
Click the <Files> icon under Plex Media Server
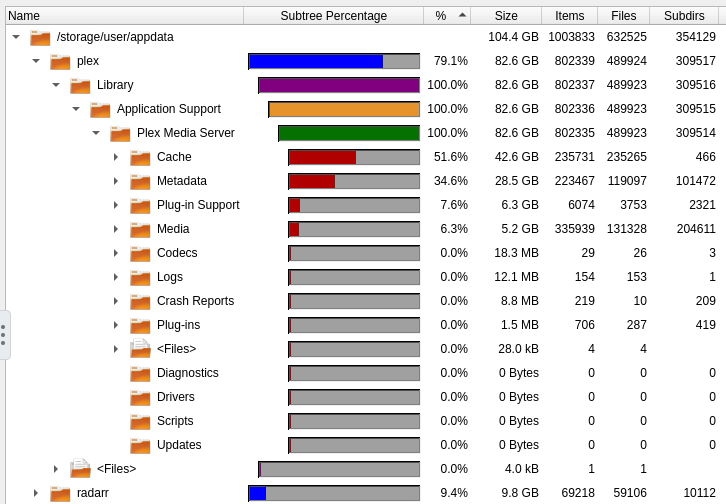click(140, 349)
